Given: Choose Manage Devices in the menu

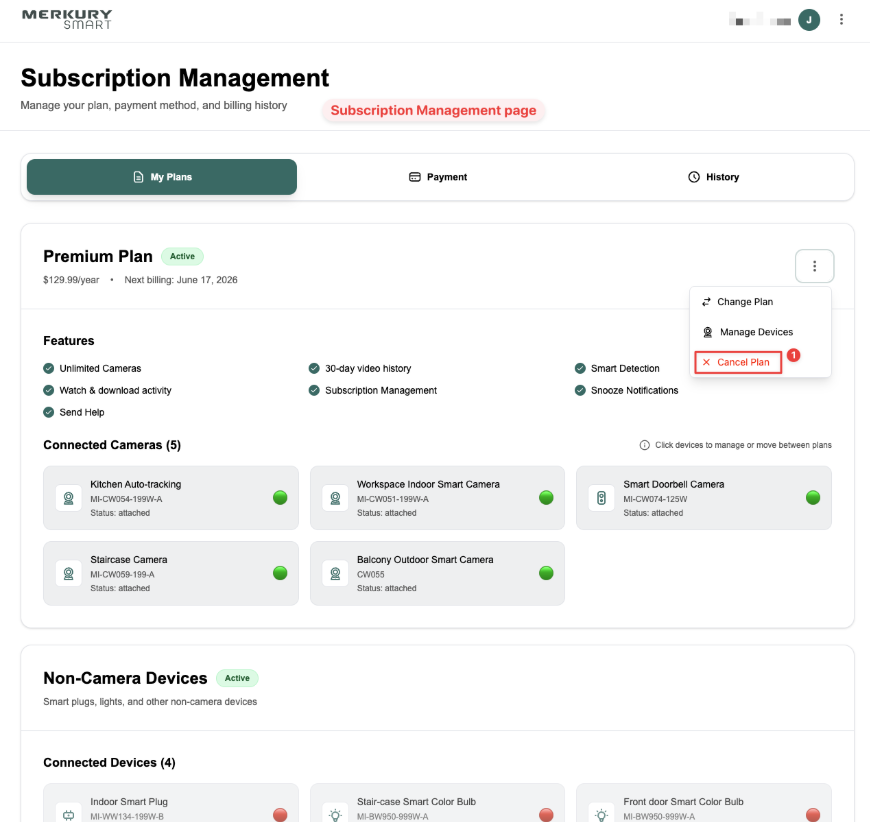Looking at the screenshot, I should pyautogui.click(x=755, y=332).
